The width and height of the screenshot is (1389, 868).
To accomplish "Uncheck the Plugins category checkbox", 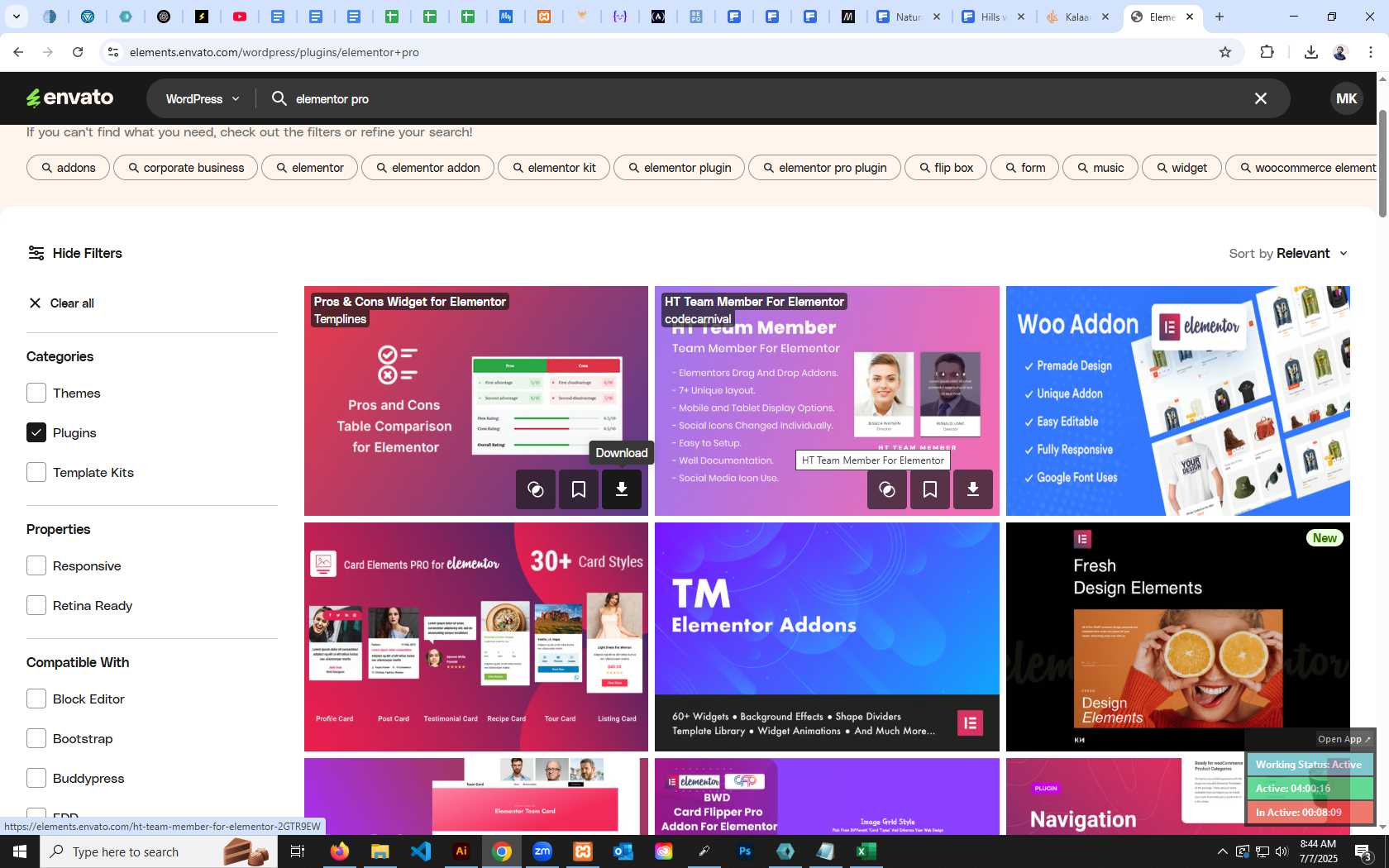I will [x=36, y=432].
